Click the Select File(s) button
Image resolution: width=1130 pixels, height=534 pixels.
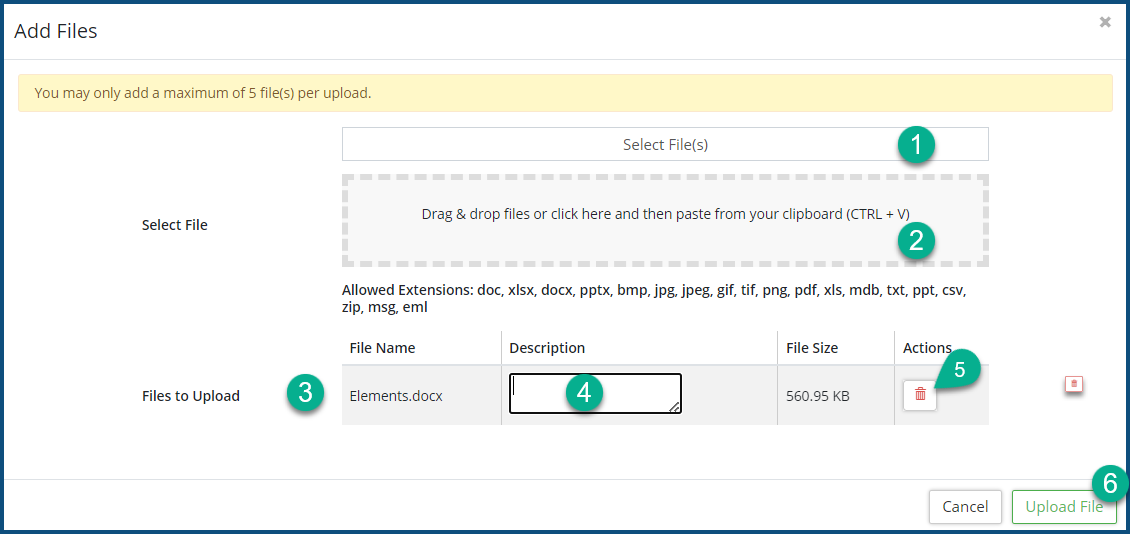pos(664,144)
